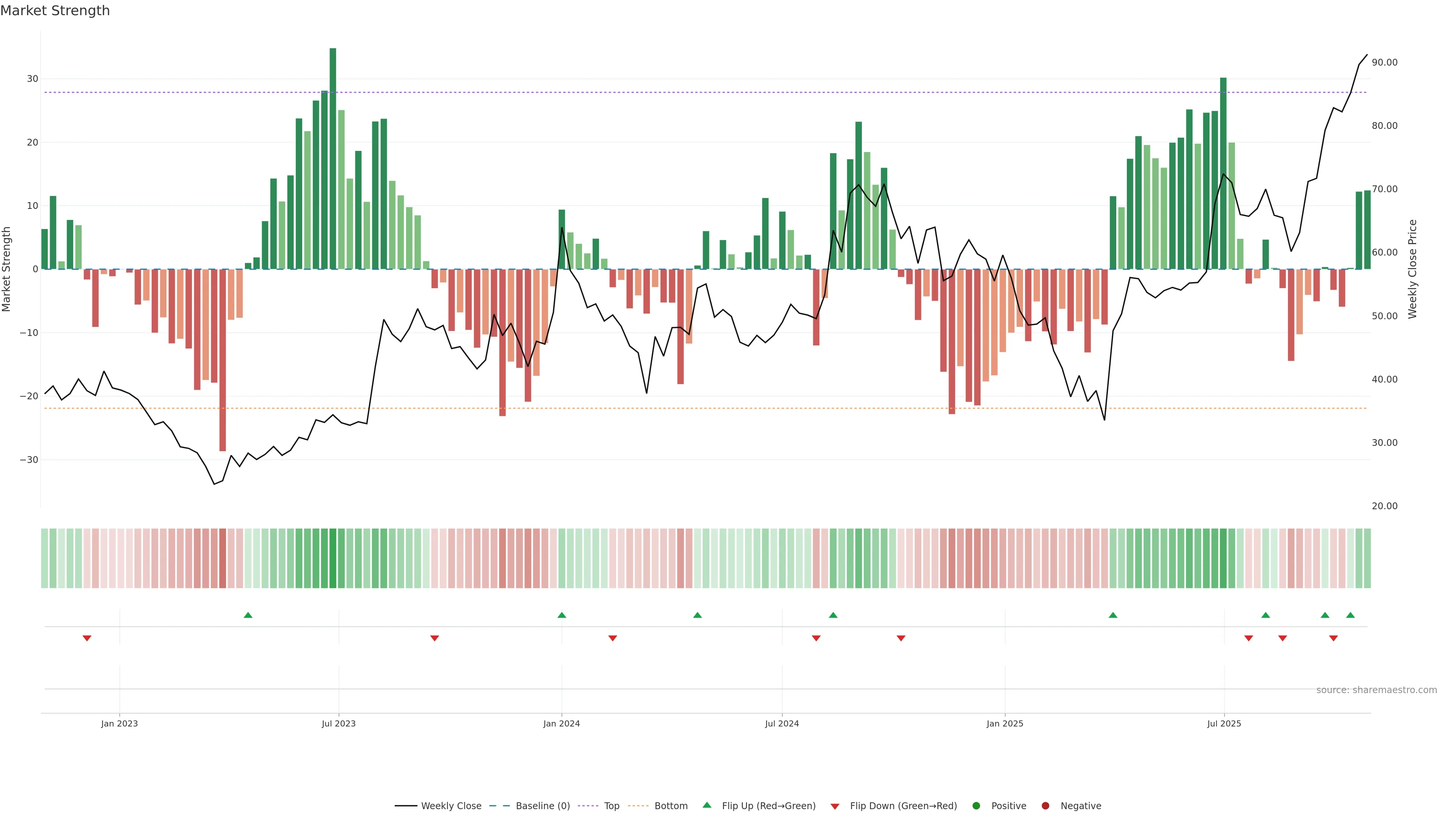The height and width of the screenshot is (819, 1456).
Task: Click the Flip Up green triangle legend icon
Action: [x=706, y=805]
